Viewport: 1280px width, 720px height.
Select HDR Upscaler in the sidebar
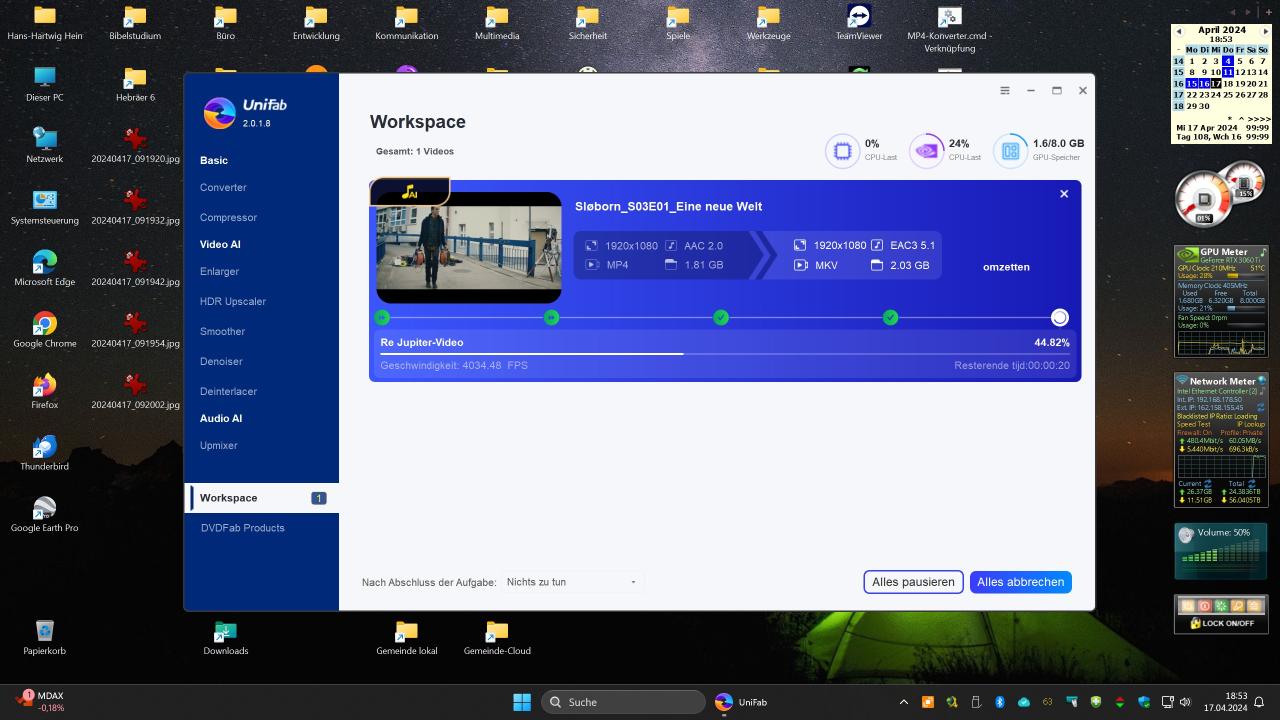[233, 301]
